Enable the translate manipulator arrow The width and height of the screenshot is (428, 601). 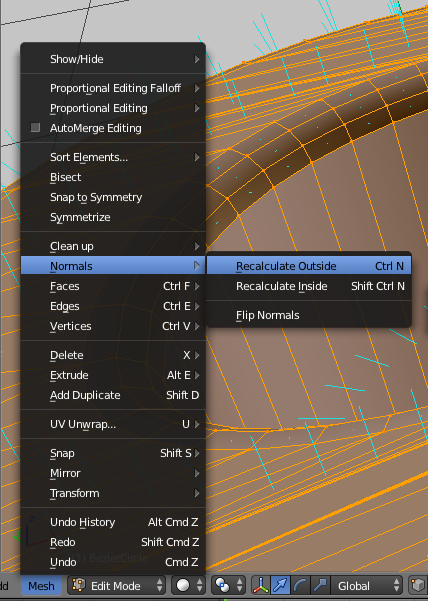(x=280, y=585)
